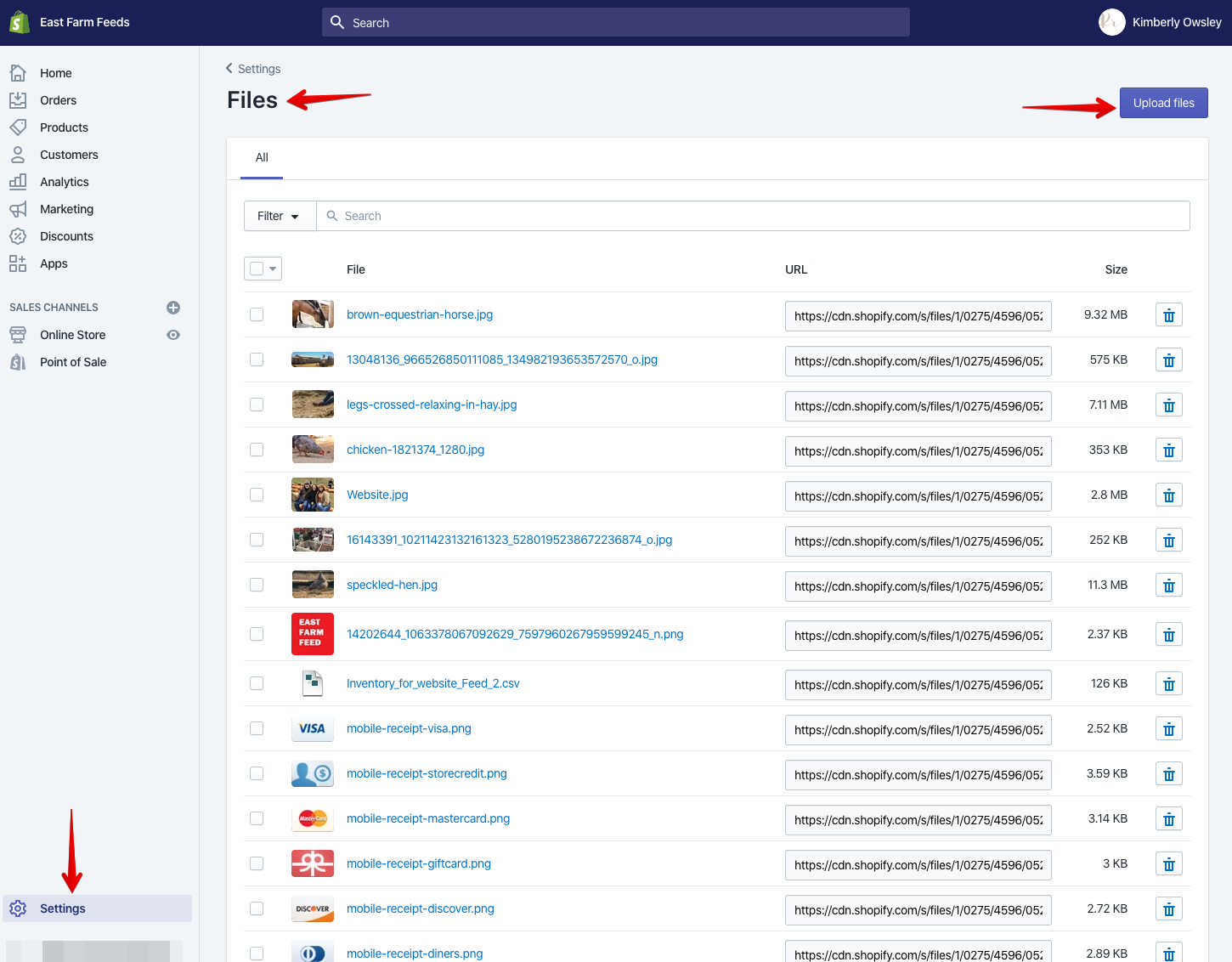Click the Products tag icon
The height and width of the screenshot is (962, 1232).
click(18, 127)
